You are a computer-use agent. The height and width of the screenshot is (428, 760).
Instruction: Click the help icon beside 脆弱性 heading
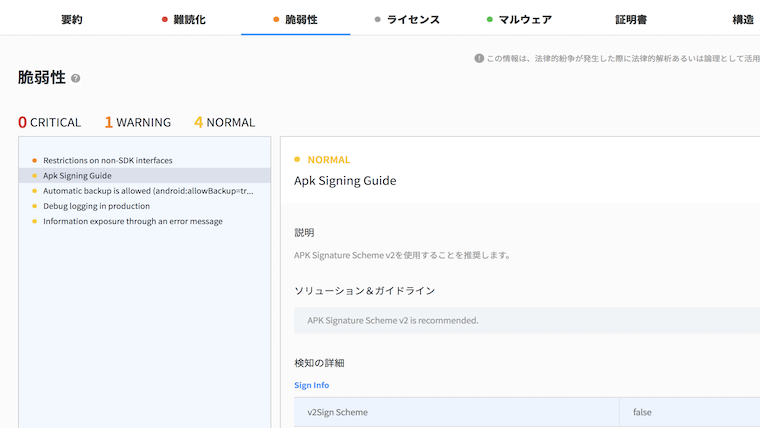[x=76, y=78]
